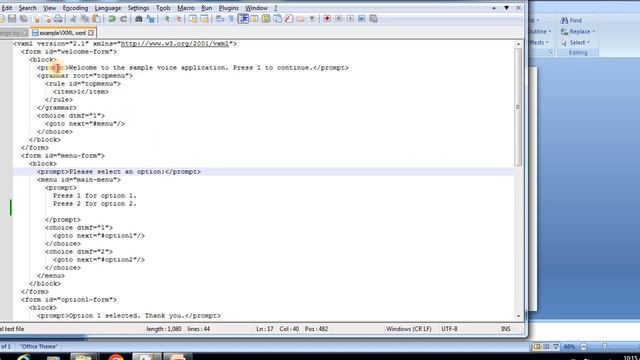Click the Playback macro icon
Viewport: 640px width, 360px height.
coord(350,19)
